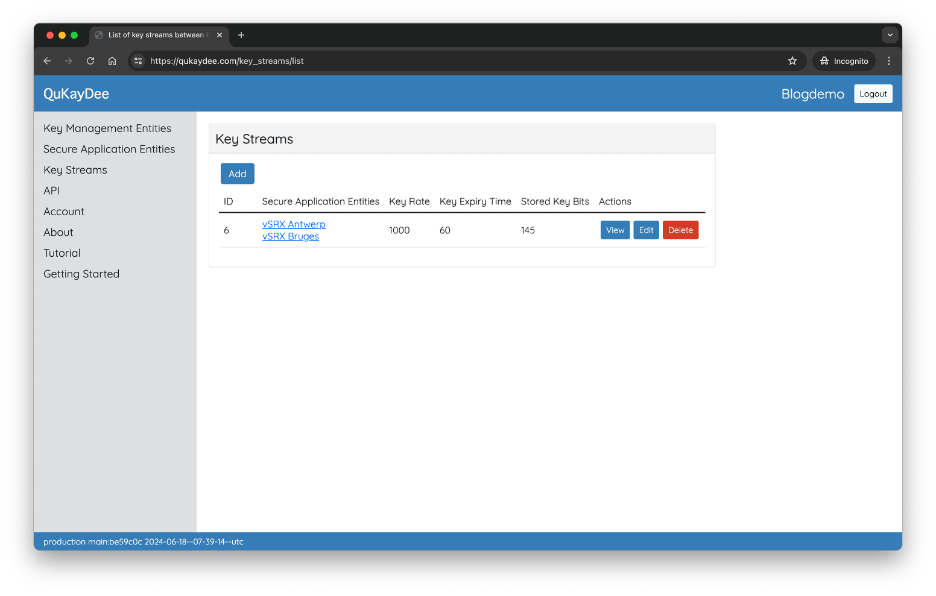Click the browser back arrow icon
The height and width of the screenshot is (596, 936).
(47, 61)
